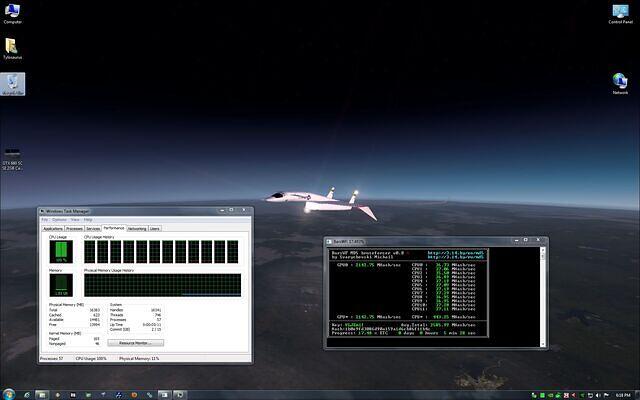Open the Options menu in Task Manager
Screen dimensions: 640x400
coord(58,220)
